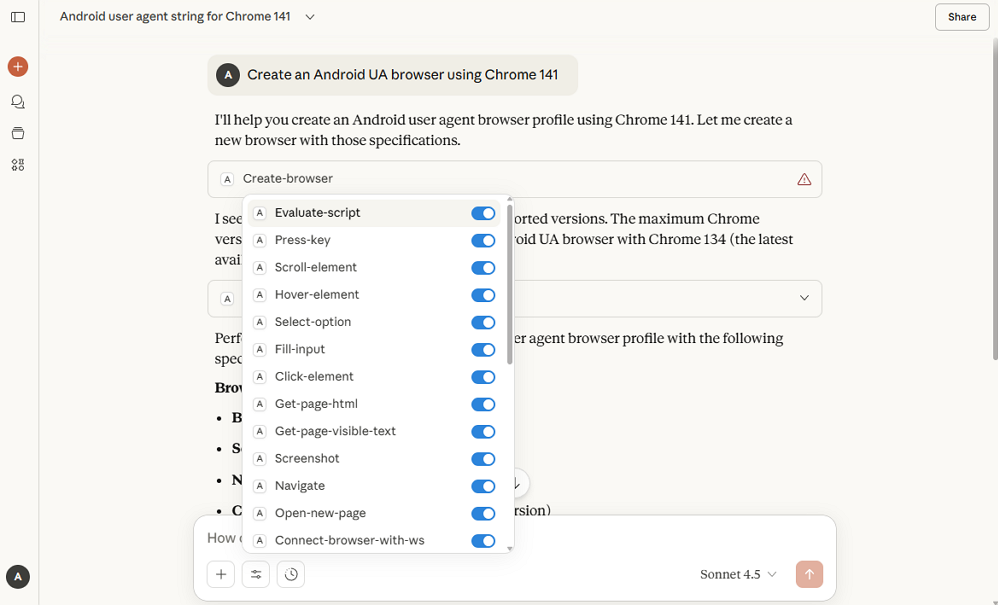Select Get-page-html in the tools list
Image resolution: width=998 pixels, height=605 pixels.
pos(316,404)
